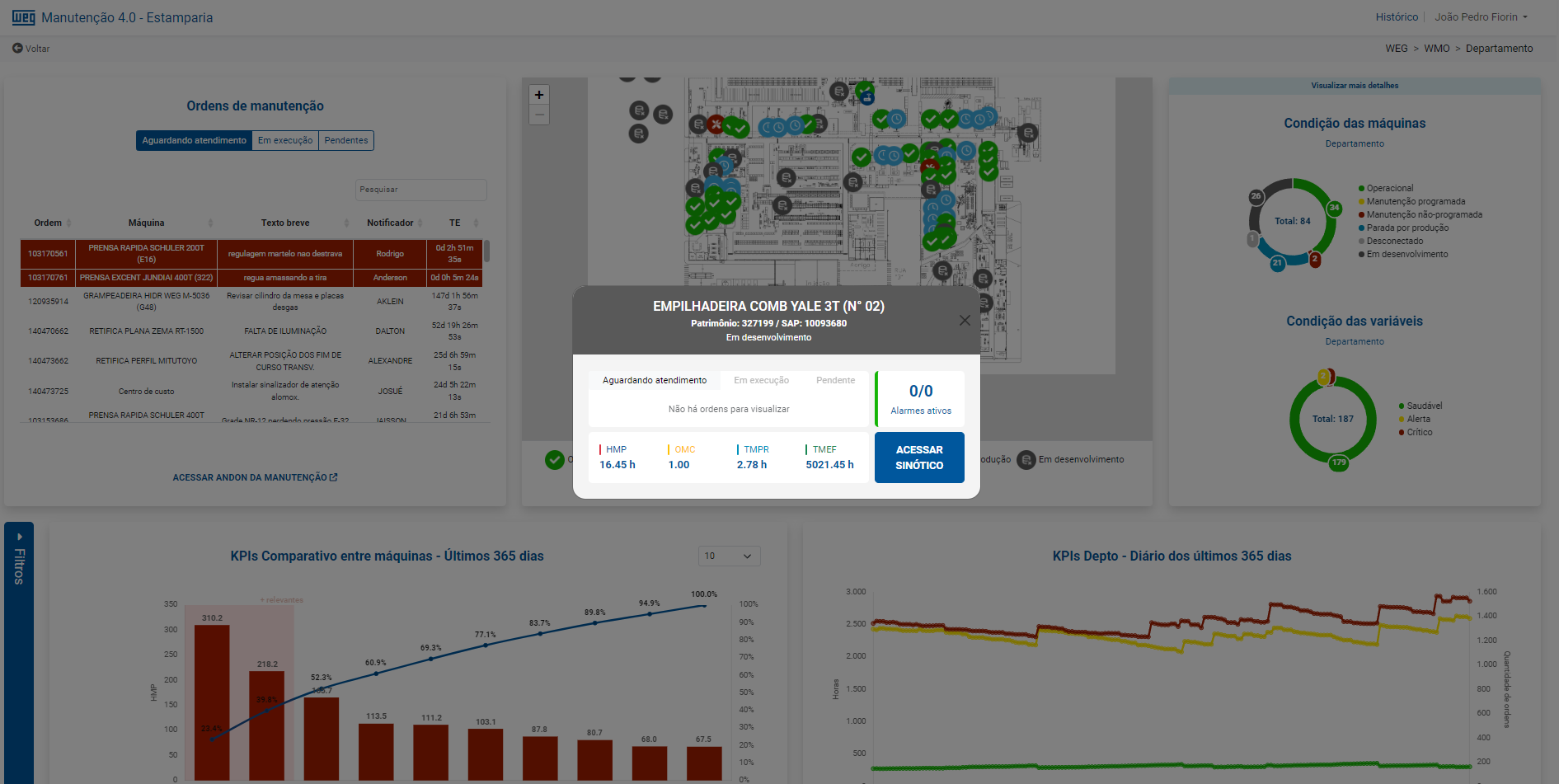Click the WEG logo in the header
The image size is (1559, 784).
(23, 16)
